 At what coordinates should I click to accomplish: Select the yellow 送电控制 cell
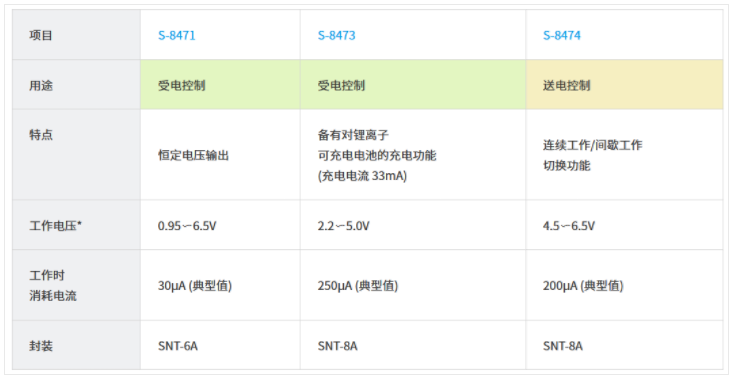pyautogui.click(x=624, y=84)
